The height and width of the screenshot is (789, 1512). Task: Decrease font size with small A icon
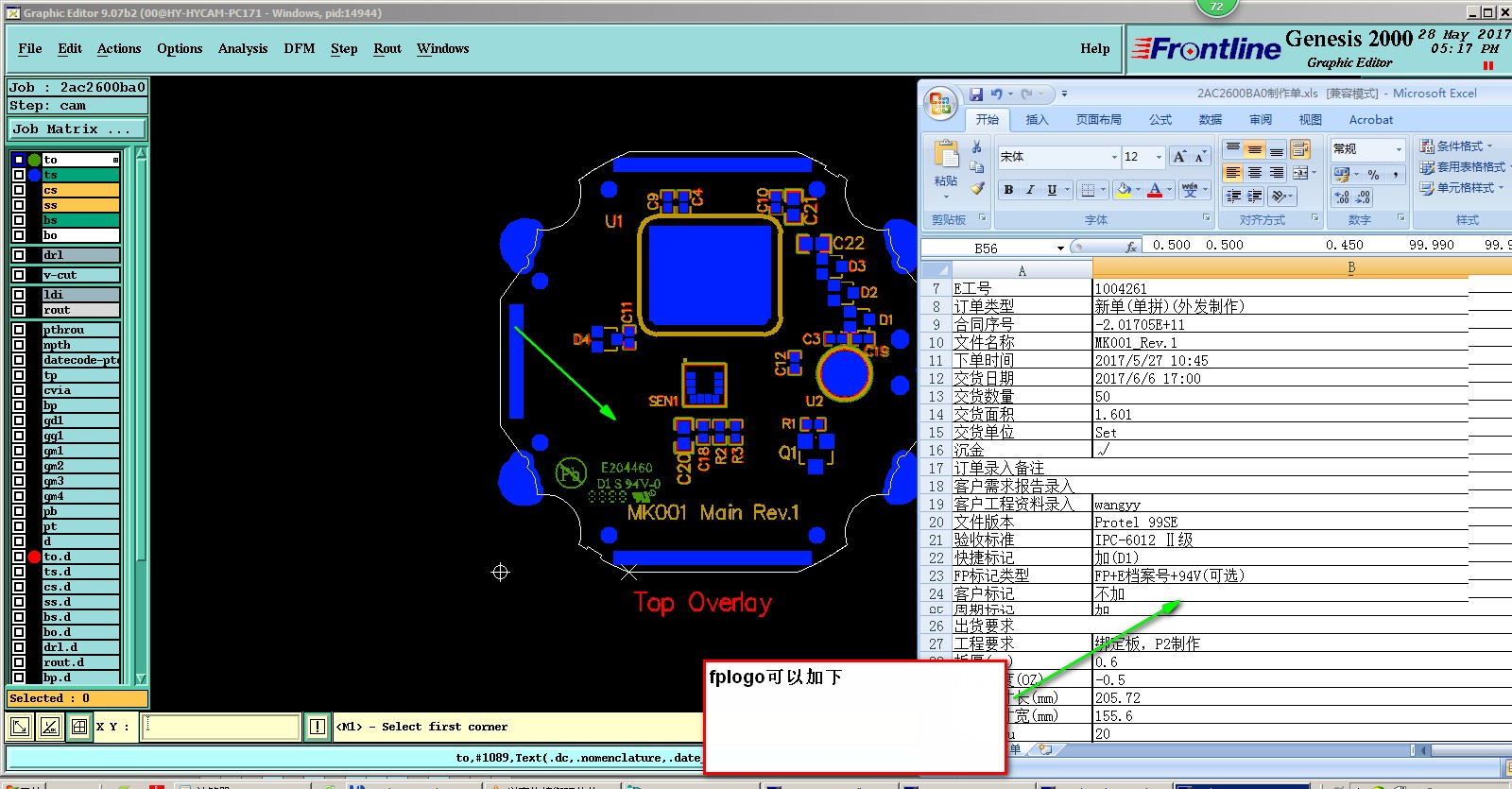coord(1200,157)
